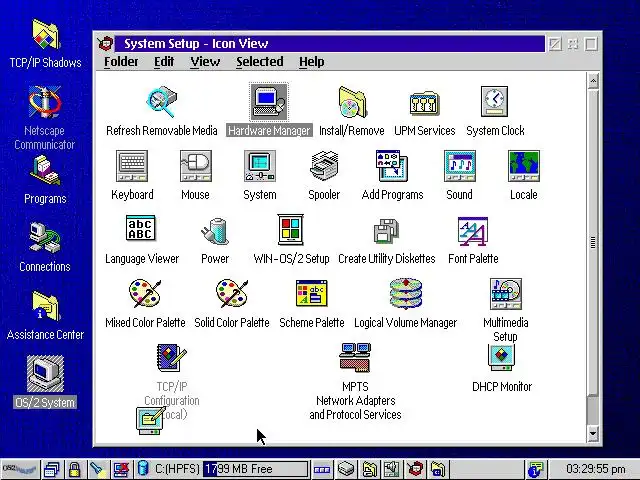Open MPTS Network Adapters icon
The width and height of the screenshot is (640, 480).
pyautogui.click(x=355, y=357)
